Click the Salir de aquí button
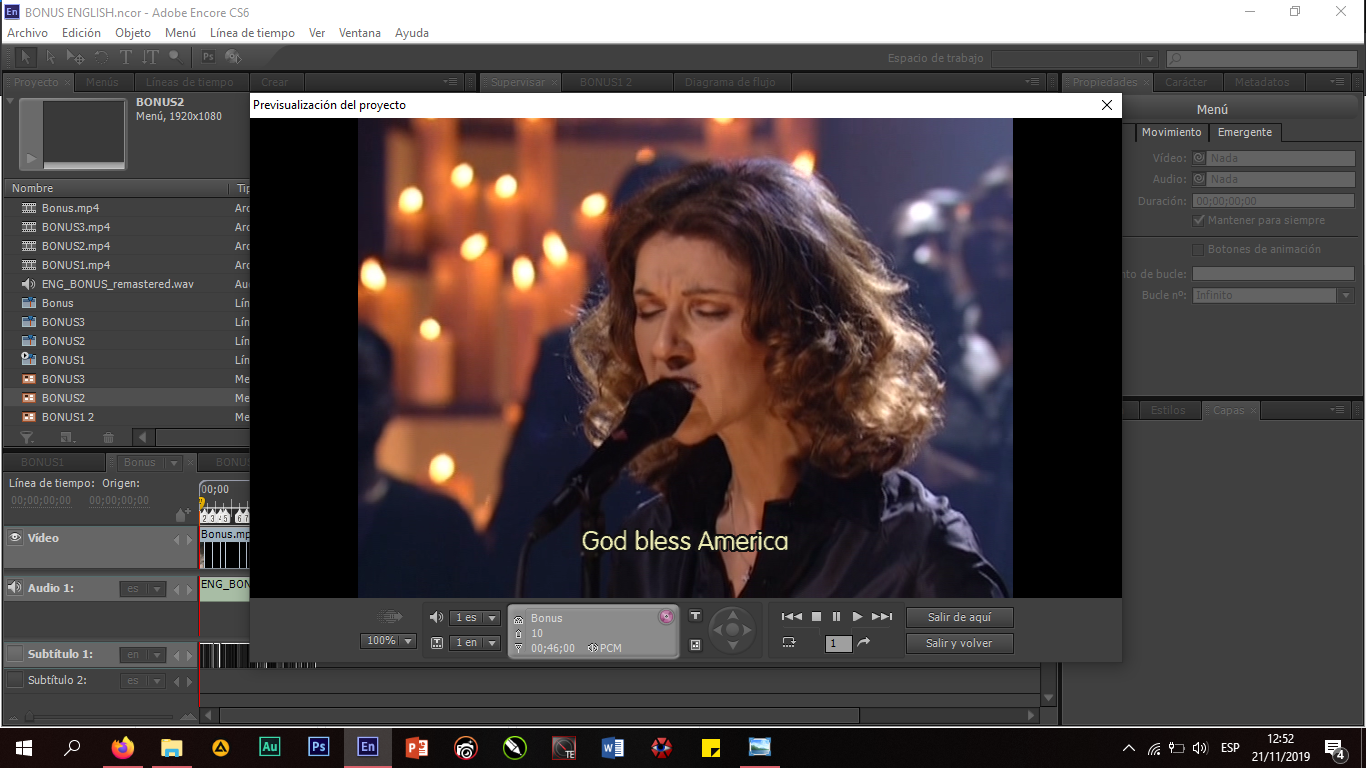The width and height of the screenshot is (1366, 768). [959, 618]
